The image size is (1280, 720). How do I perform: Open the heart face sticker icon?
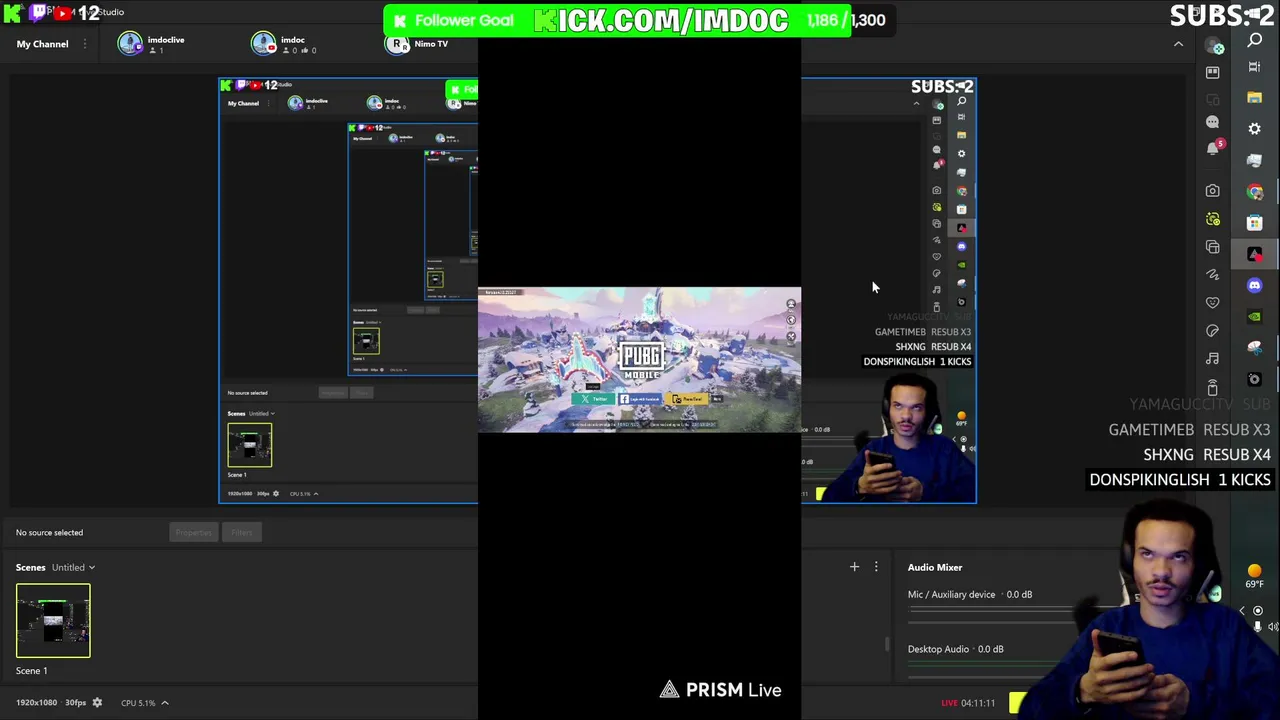click(x=1213, y=302)
